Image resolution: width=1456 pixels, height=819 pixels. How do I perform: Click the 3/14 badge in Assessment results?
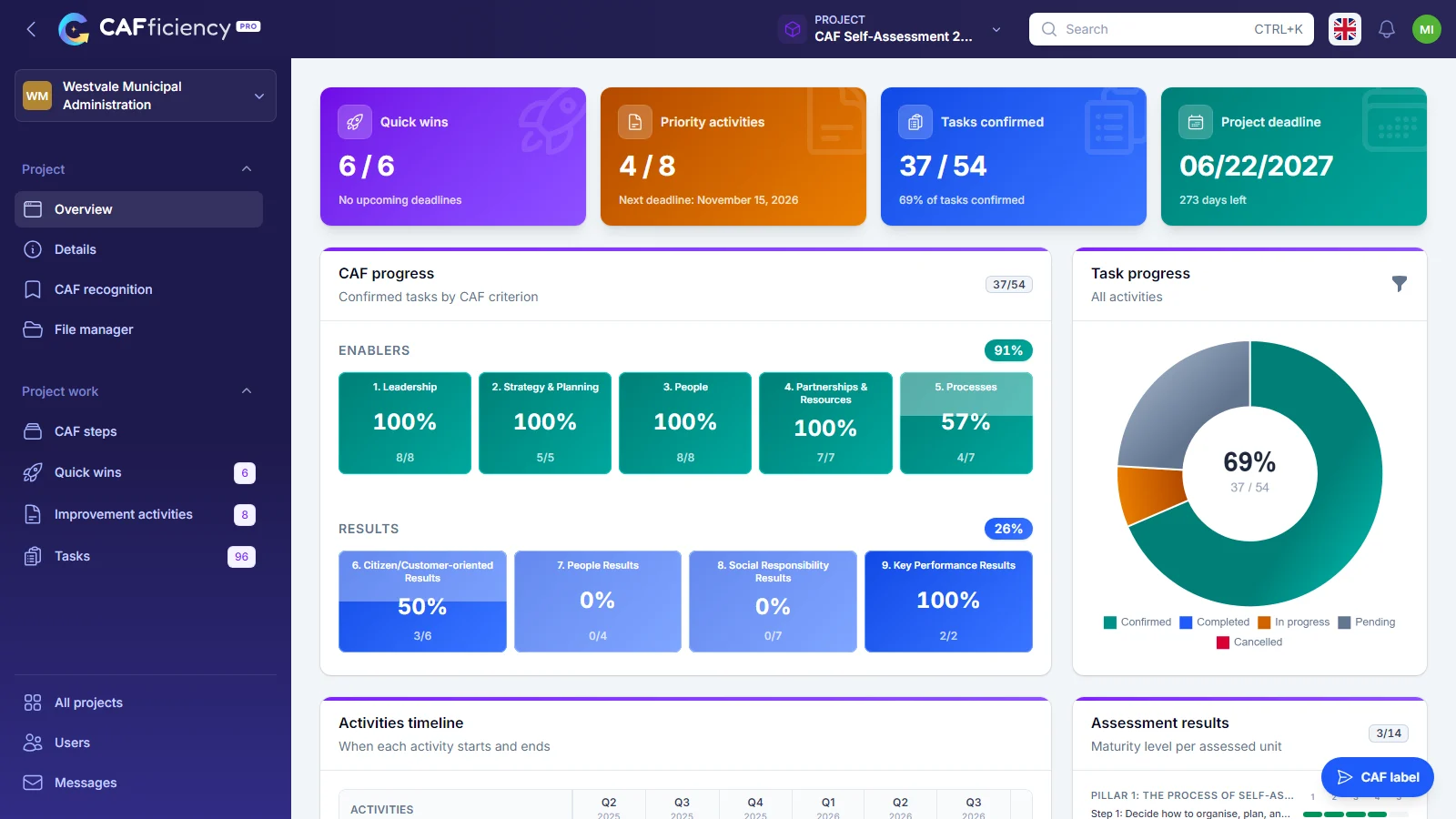tap(1389, 733)
